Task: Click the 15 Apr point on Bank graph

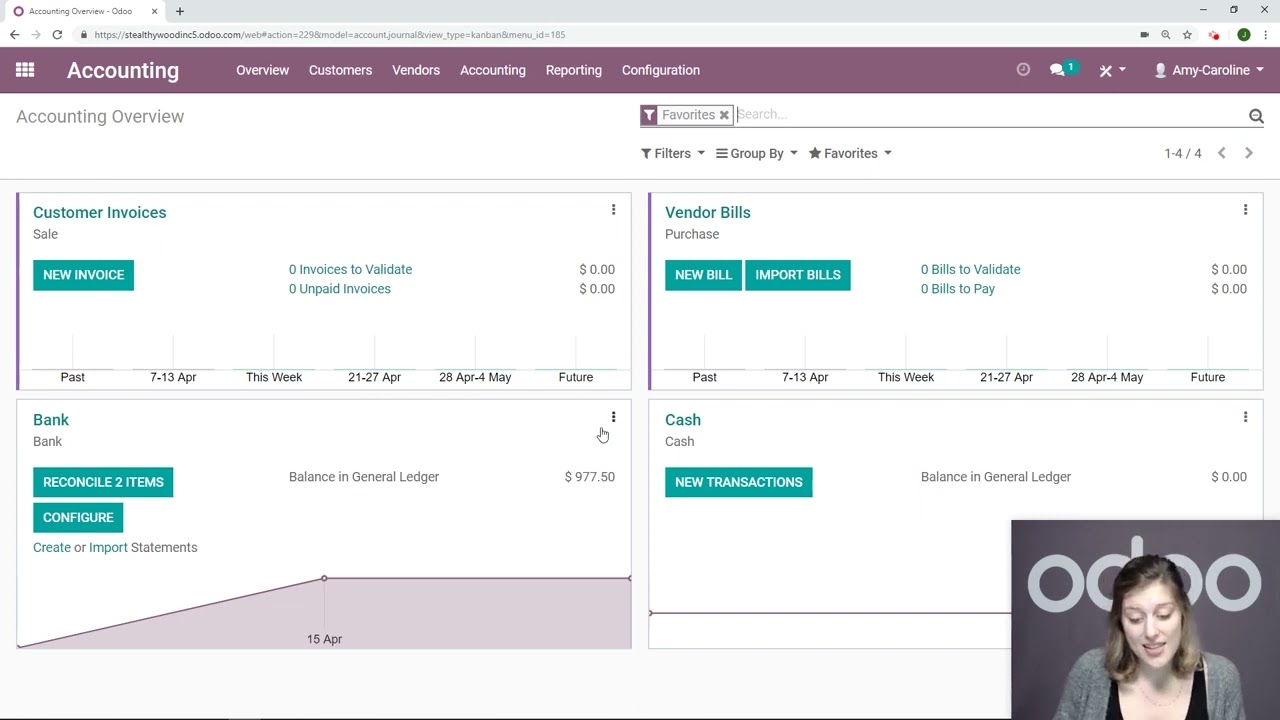Action: [x=324, y=578]
